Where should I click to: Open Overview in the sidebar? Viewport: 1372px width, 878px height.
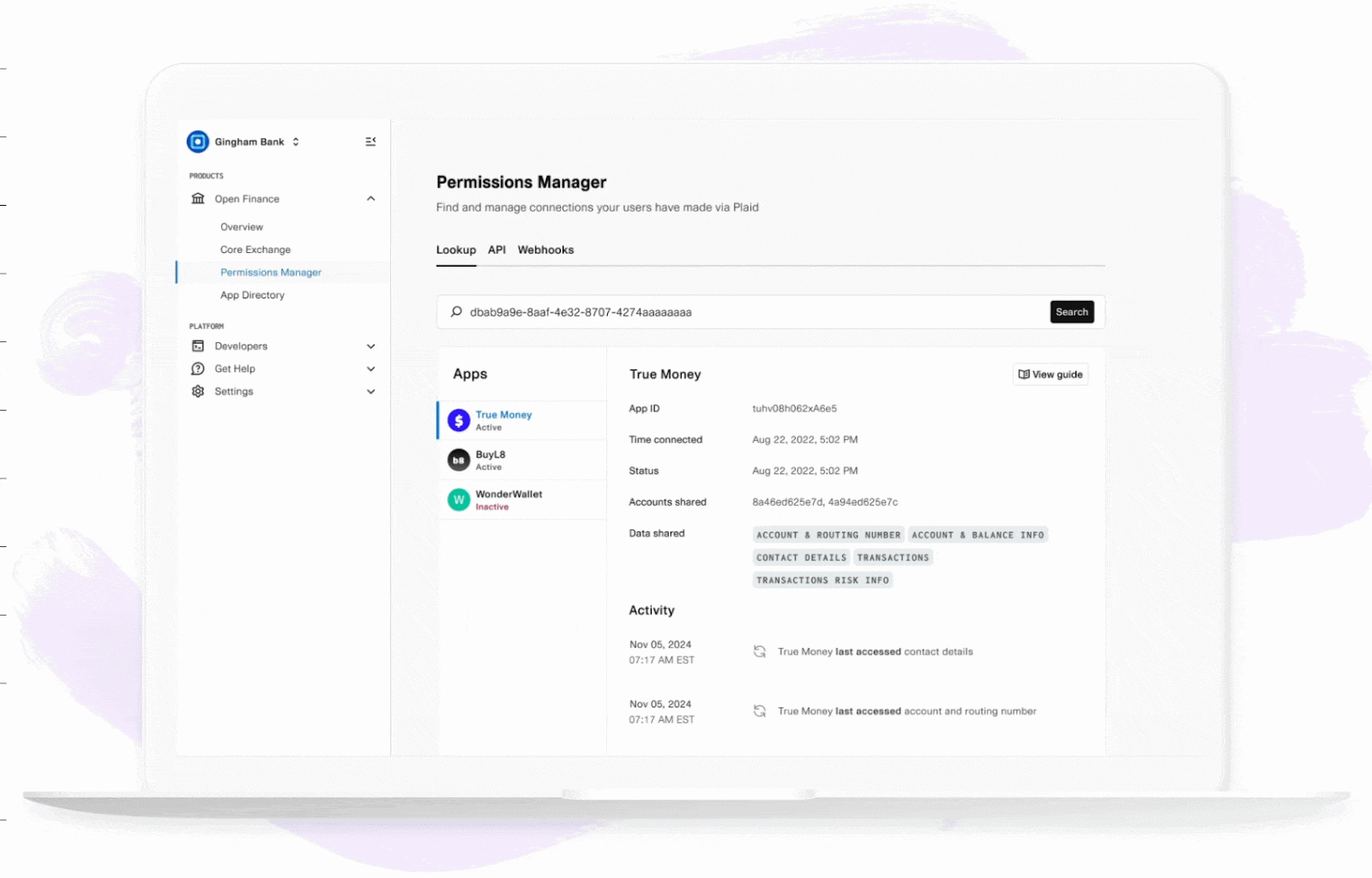point(242,227)
